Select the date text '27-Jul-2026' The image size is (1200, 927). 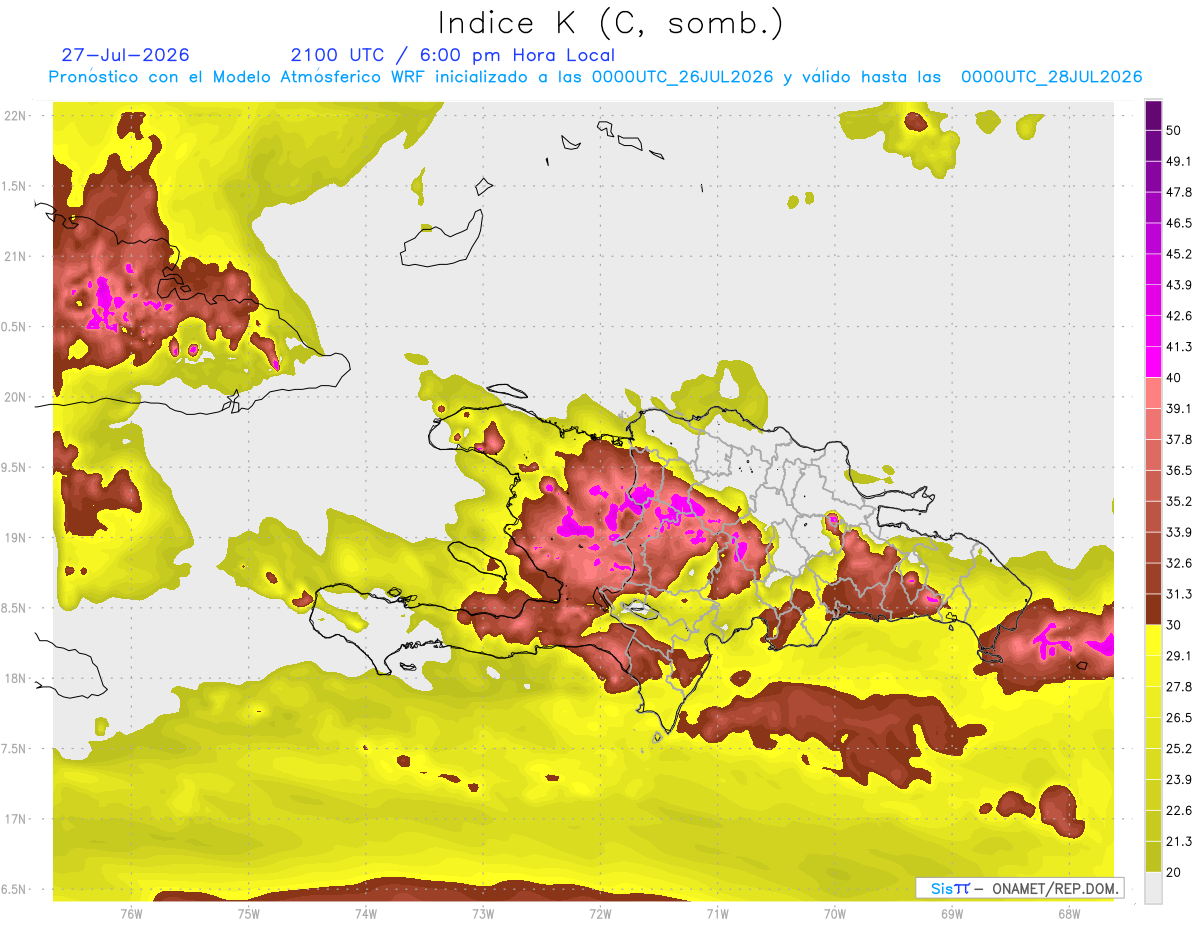(x=125, y=55)
